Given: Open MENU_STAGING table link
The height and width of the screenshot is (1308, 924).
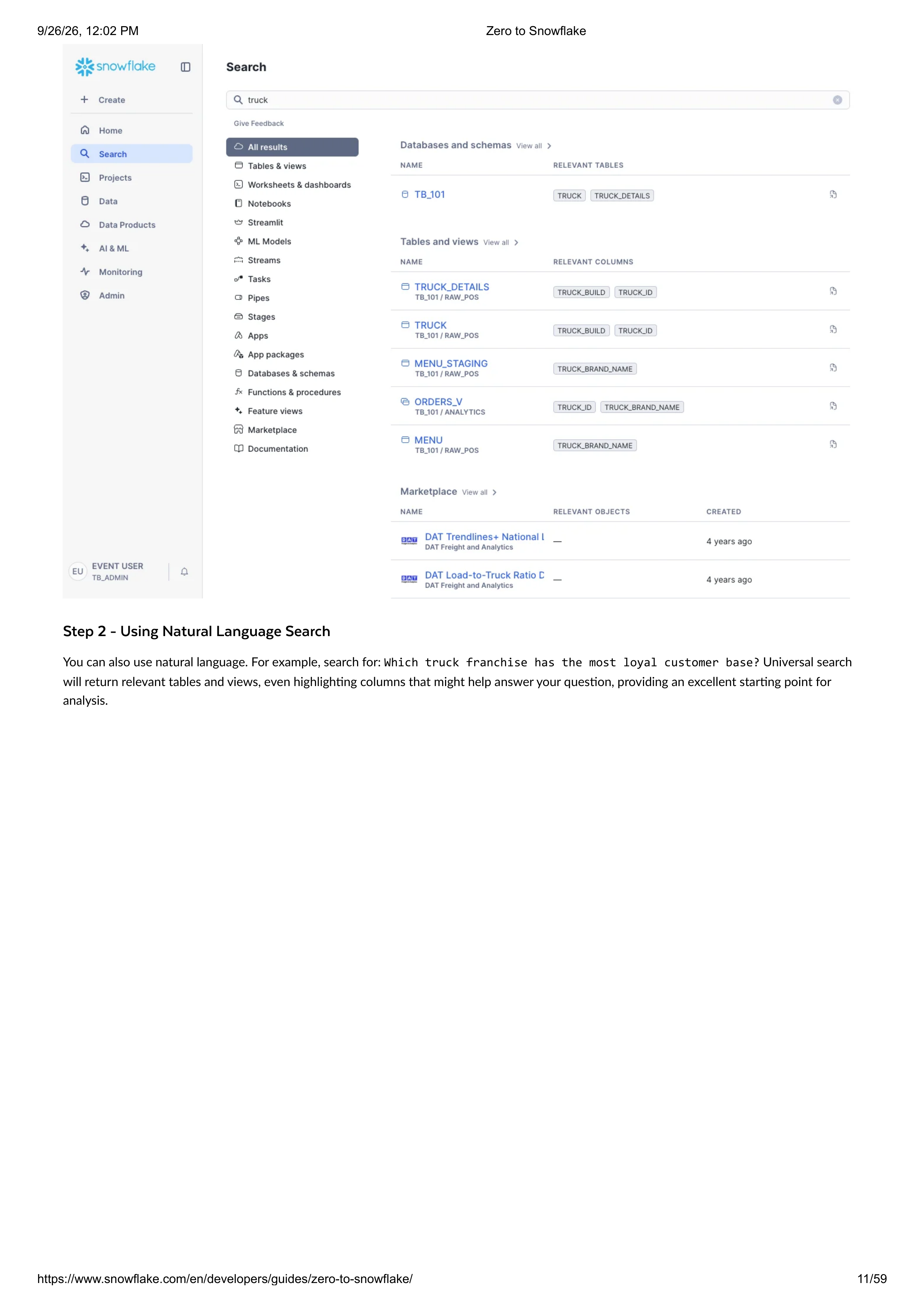Looking at the screenshot, I should (451, 363).
